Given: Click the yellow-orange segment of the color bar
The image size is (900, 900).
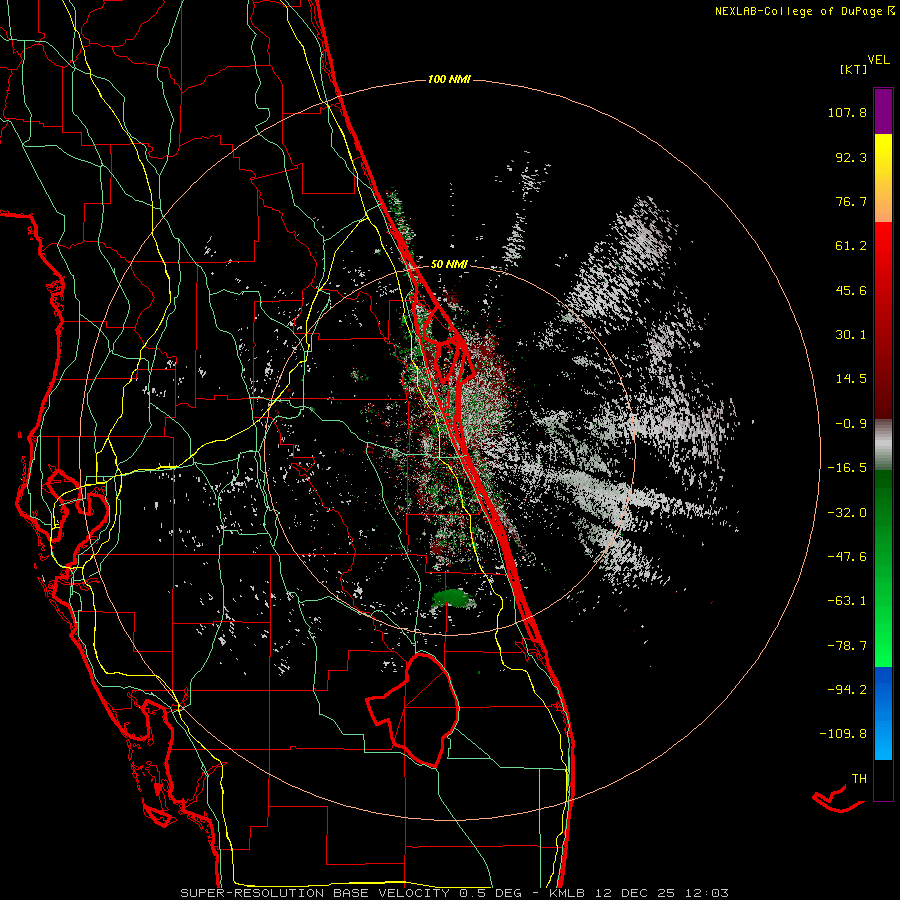Looking at the screenshot, I should tap(883, 178).
